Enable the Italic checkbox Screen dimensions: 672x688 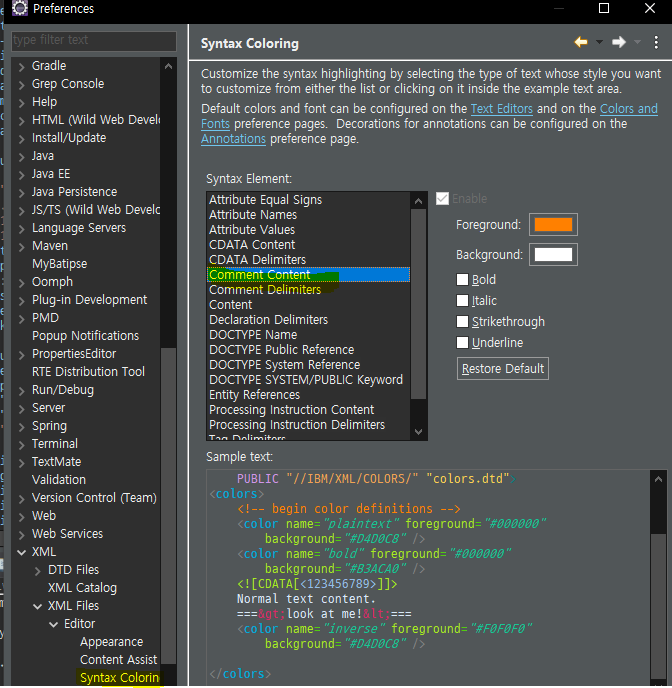tap(462, 301)
